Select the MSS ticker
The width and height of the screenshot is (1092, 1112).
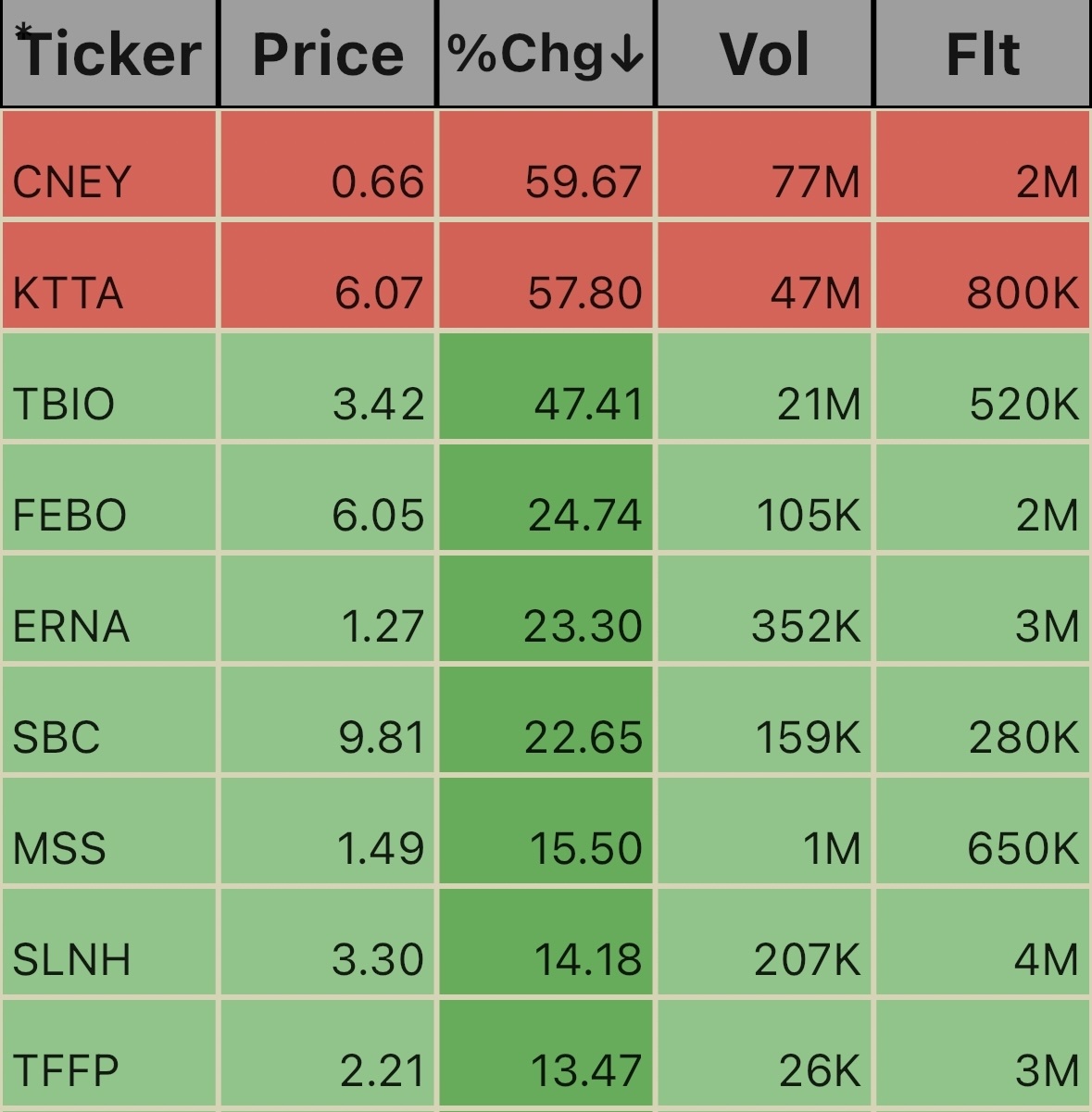60,849
